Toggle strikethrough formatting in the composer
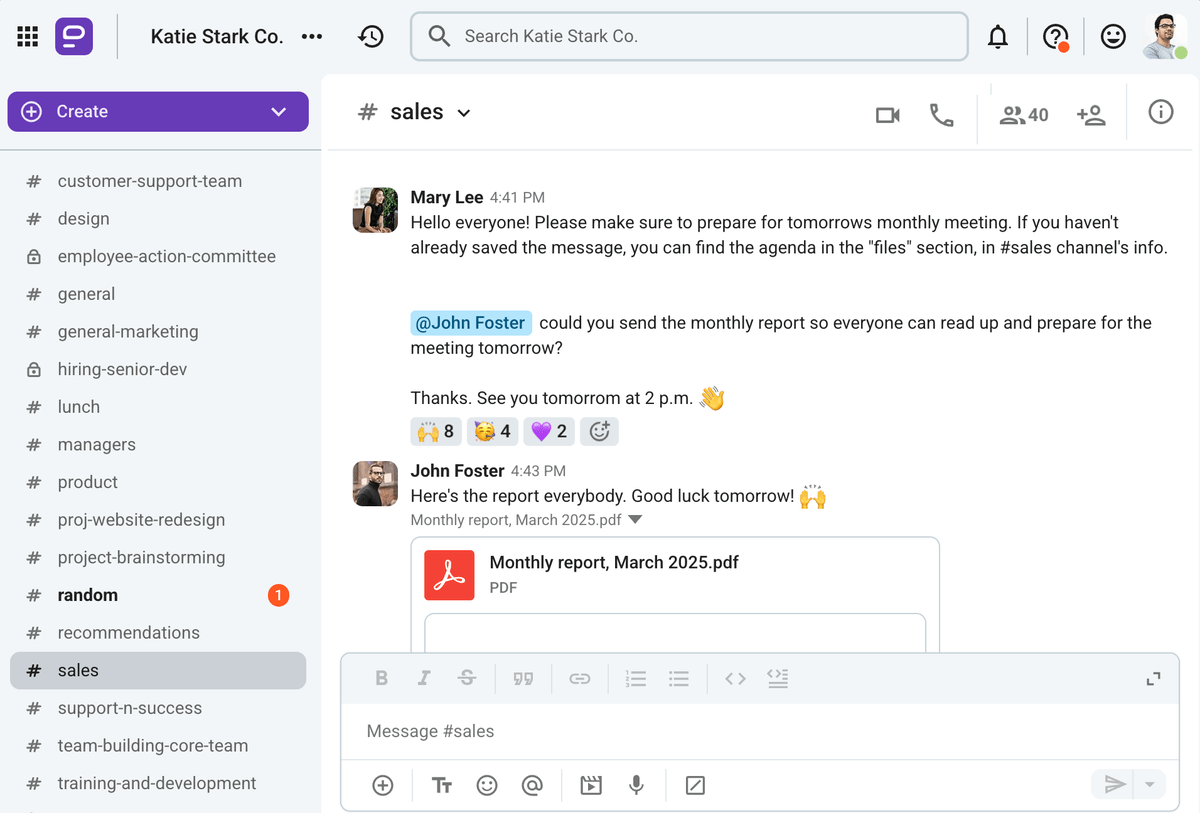1200x813 pixels. coord(467,677)
